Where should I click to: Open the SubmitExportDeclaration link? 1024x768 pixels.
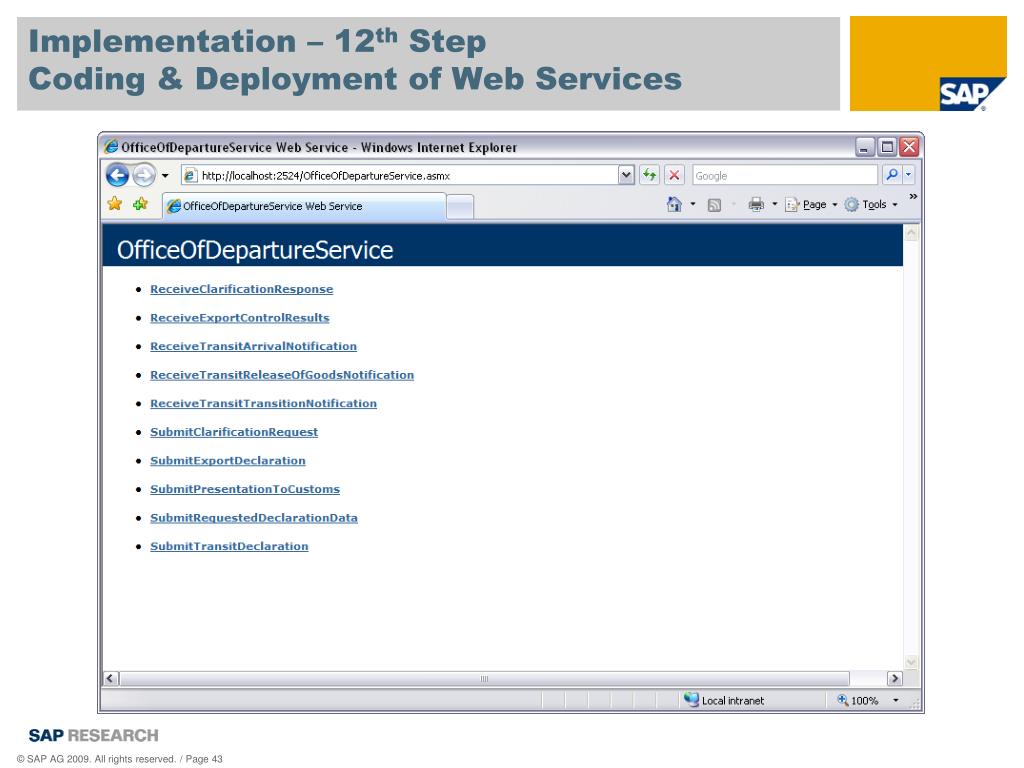click(x=227, y=461)
